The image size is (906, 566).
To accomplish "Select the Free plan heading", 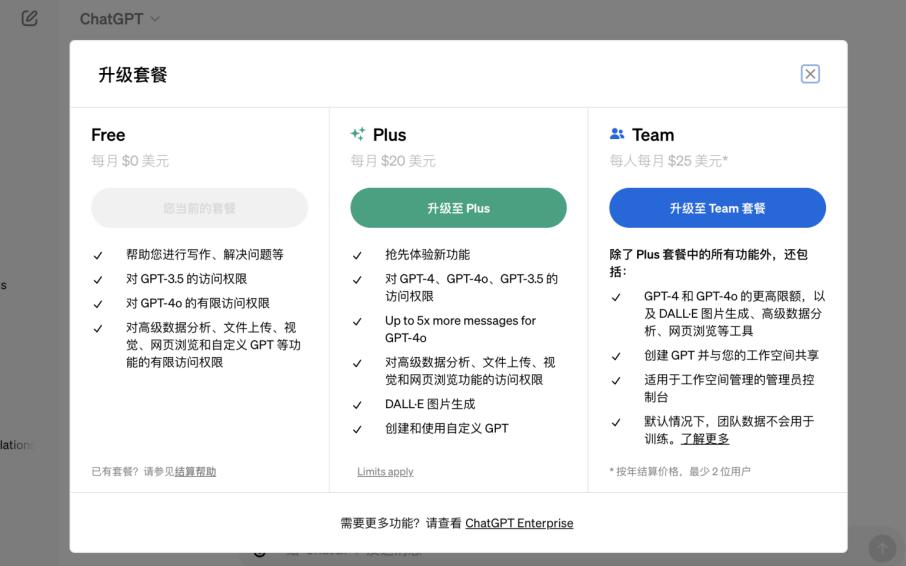I will 108,135.
